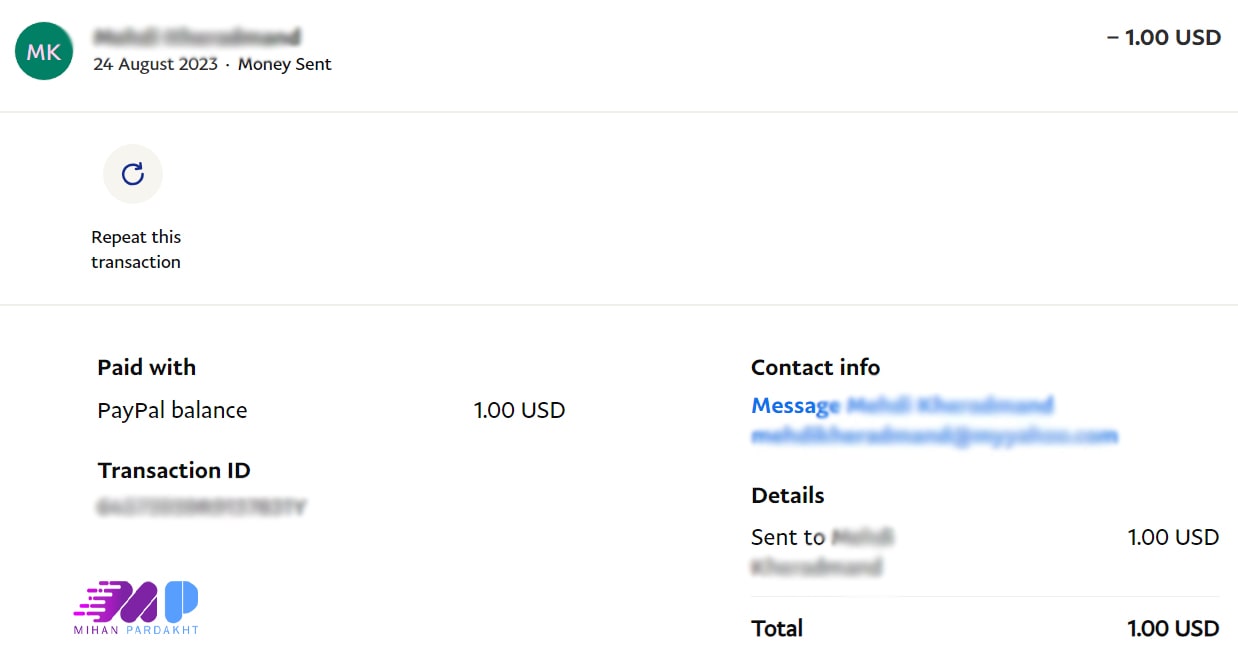Click the blurred email address link
Viewport: 1238px width, 655px height.
pyautogui.click(x=934, y=436)
